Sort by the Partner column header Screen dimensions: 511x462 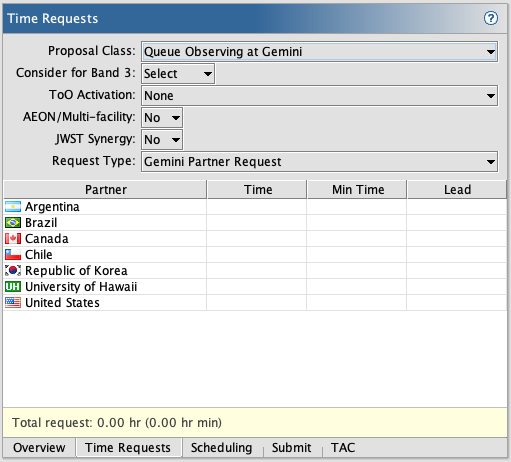point(105,190)
